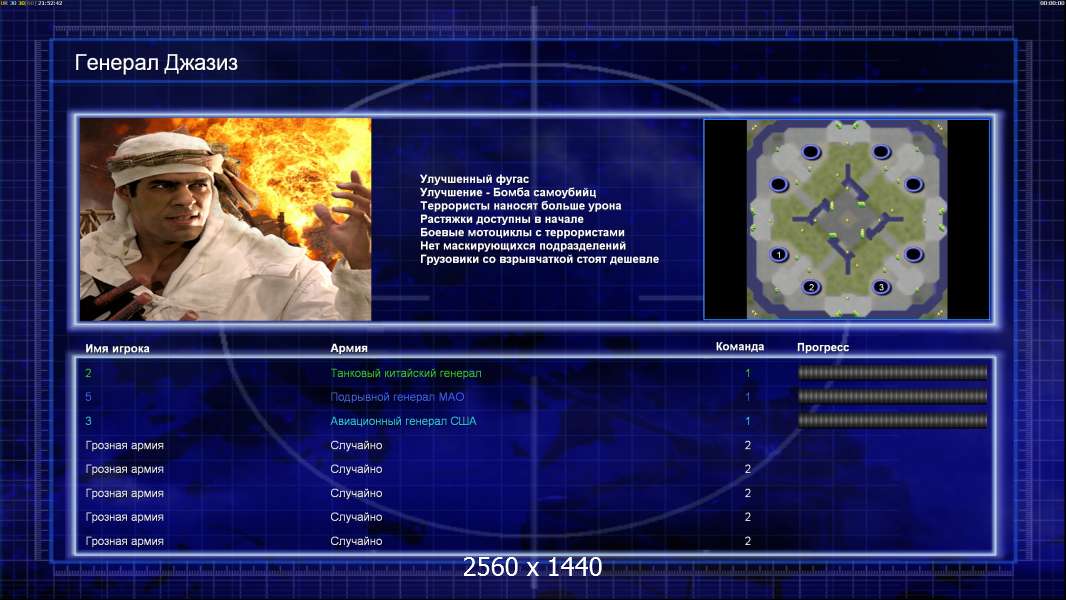
Task: Click the map preview thumbnail center
Action: coord(846,219)
